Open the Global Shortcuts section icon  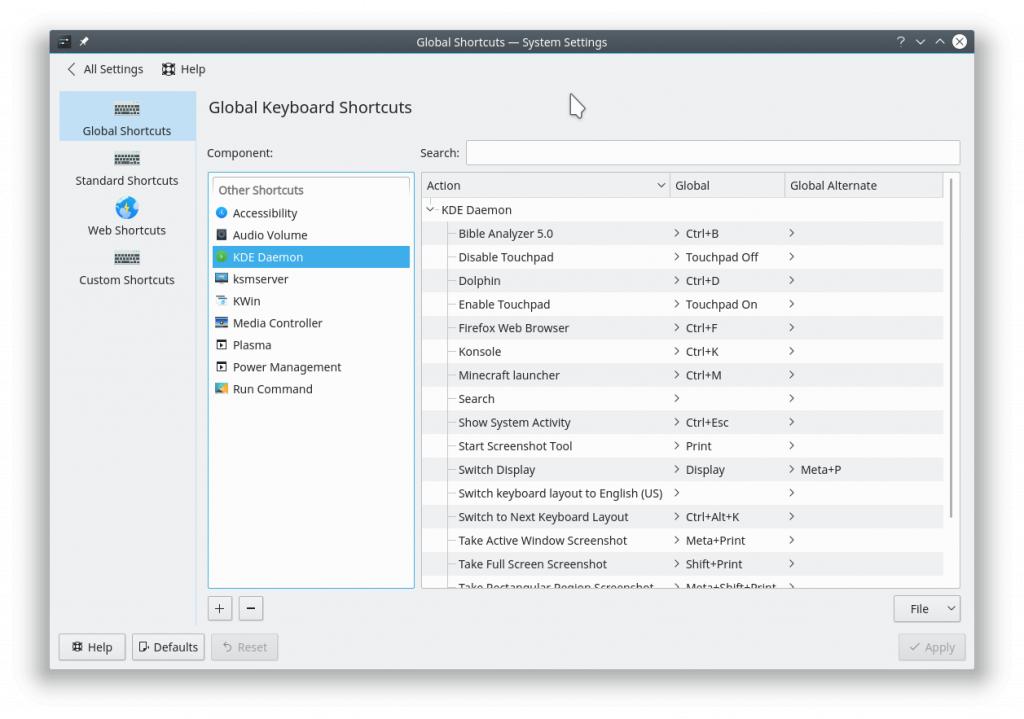tap(127, 109)
